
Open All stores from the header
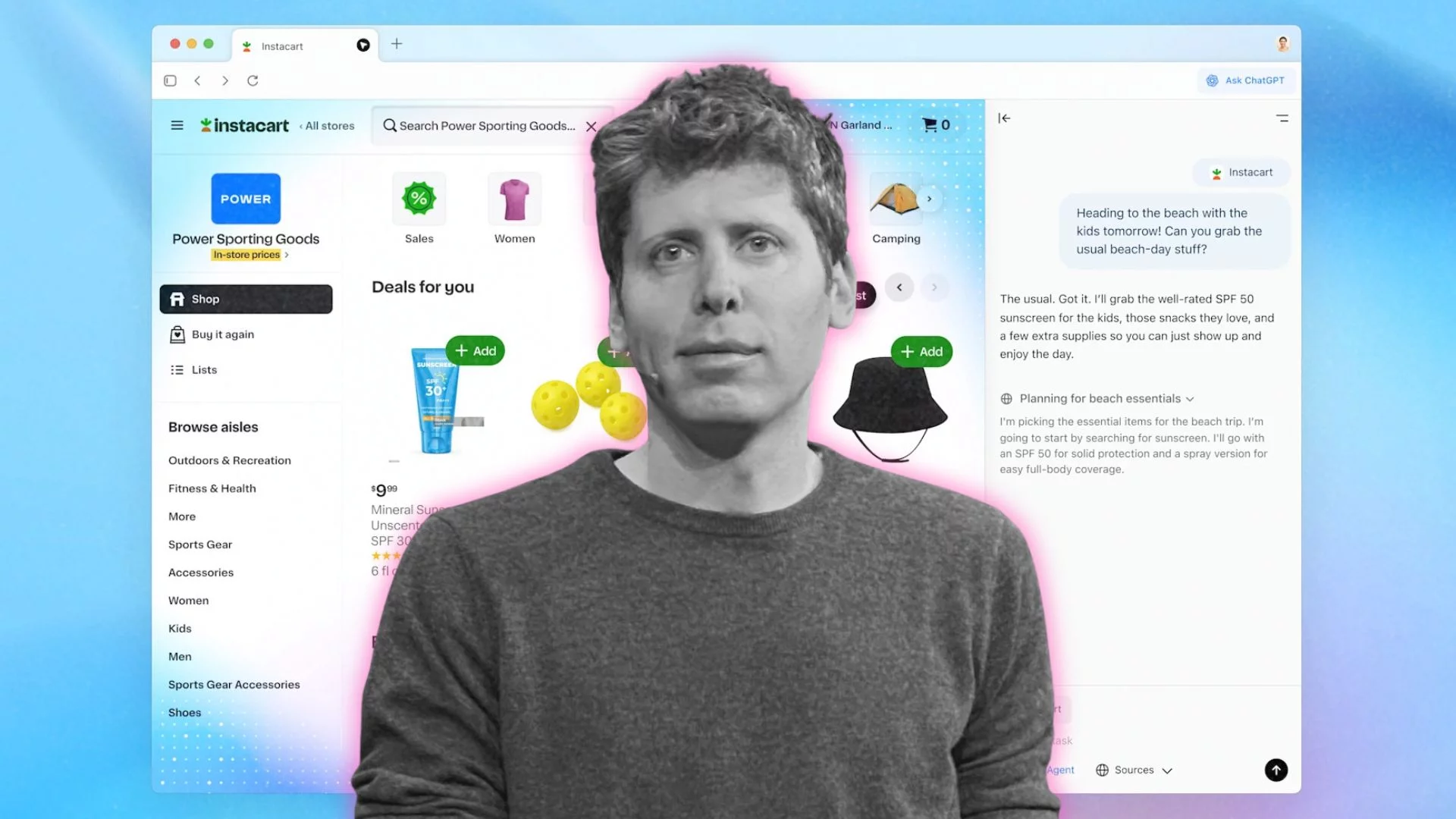coord(327,125)
